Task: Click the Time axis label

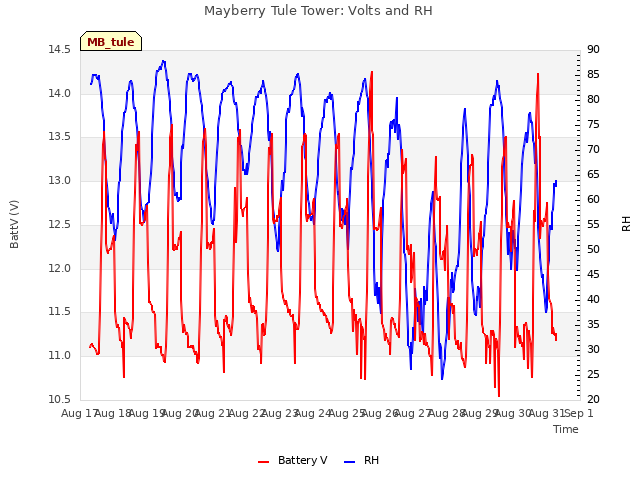Action: 566,429
